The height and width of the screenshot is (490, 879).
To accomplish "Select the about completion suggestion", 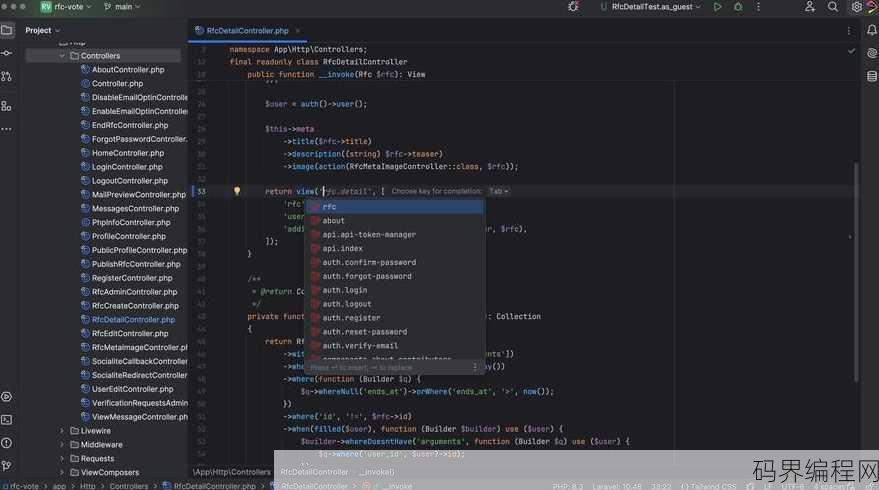I will [x=395, y=221].
